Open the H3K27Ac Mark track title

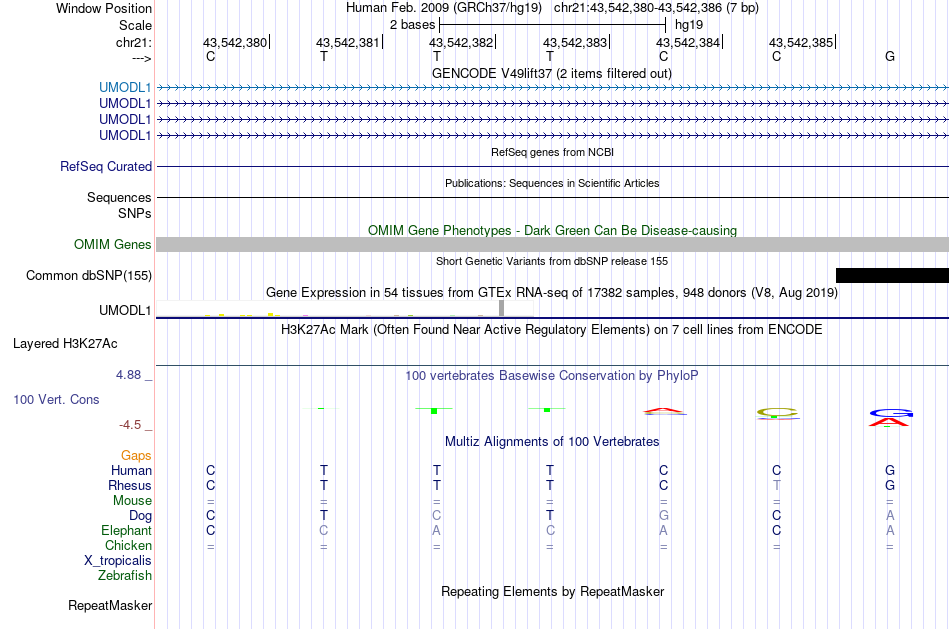tap(551, 330)
